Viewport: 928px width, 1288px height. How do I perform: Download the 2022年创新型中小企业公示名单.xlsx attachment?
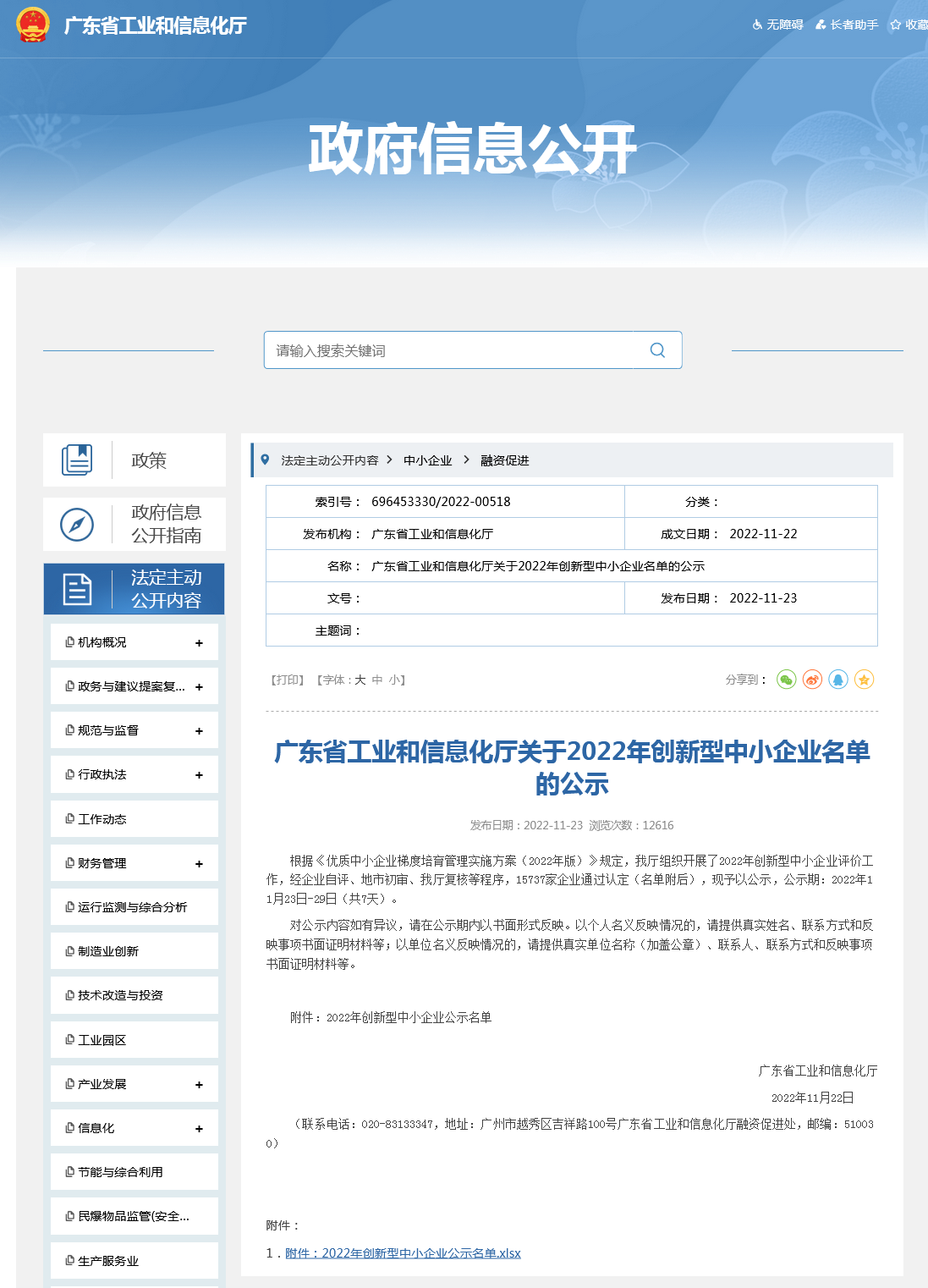[x=403, y=1253]
